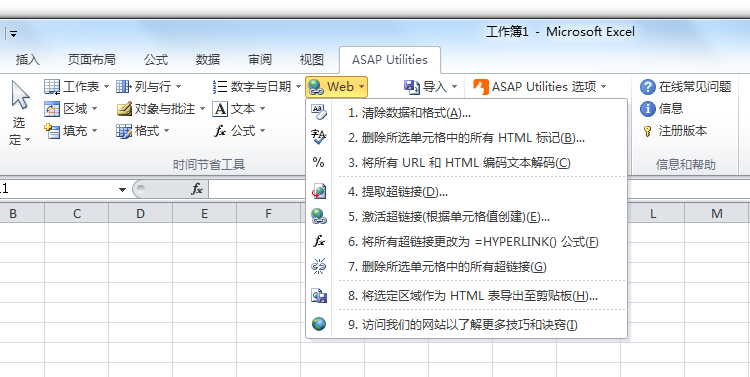750x377 pixels.
Task: Switch to the 页面布局 ribbon tab
Action: click(91, 60)
